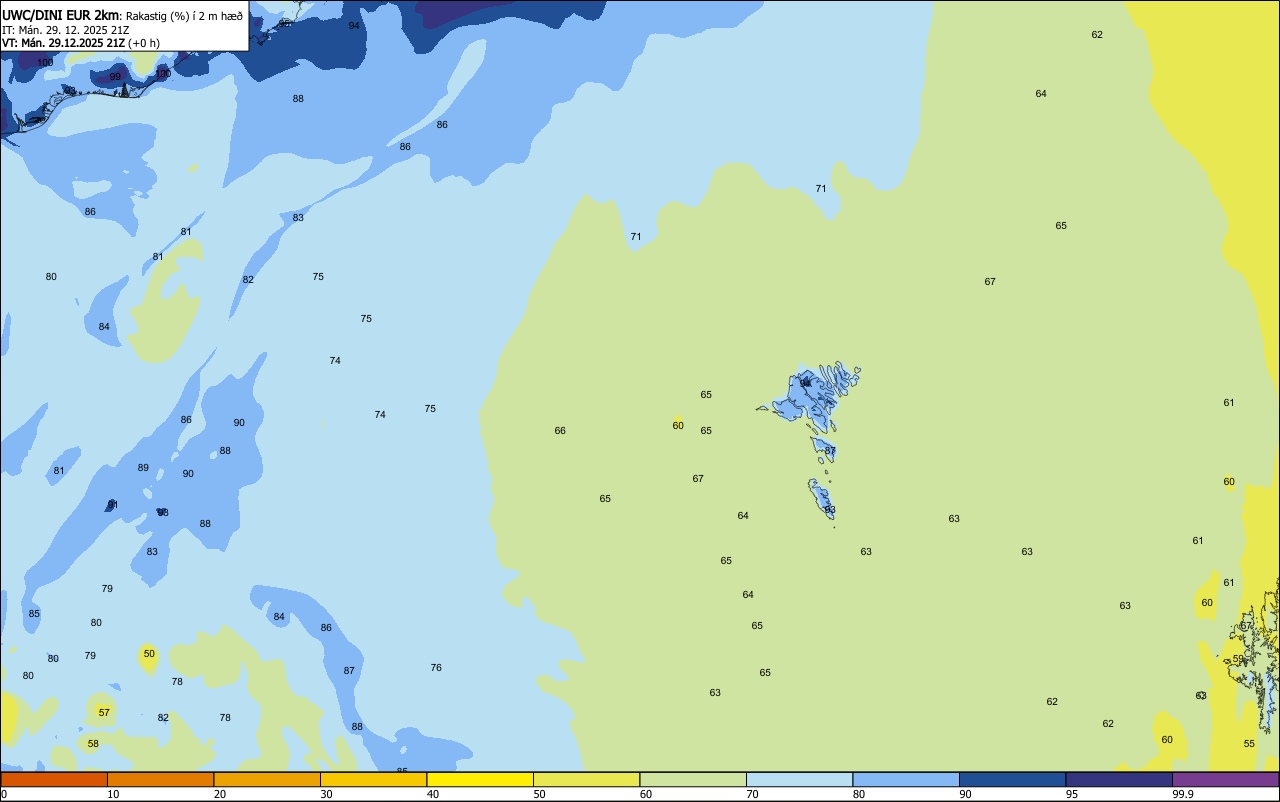1280x802 pixels.
Task: Click the humidity value "66" on the map
Action: pos(560,431)
